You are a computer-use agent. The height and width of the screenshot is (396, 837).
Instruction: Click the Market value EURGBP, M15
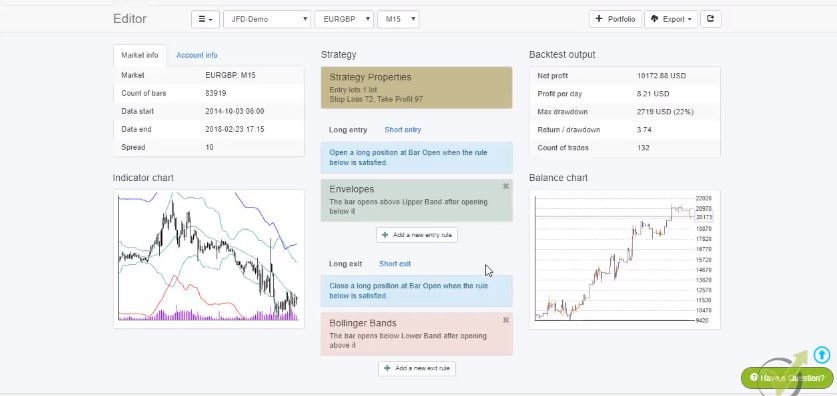click(230, 75)
